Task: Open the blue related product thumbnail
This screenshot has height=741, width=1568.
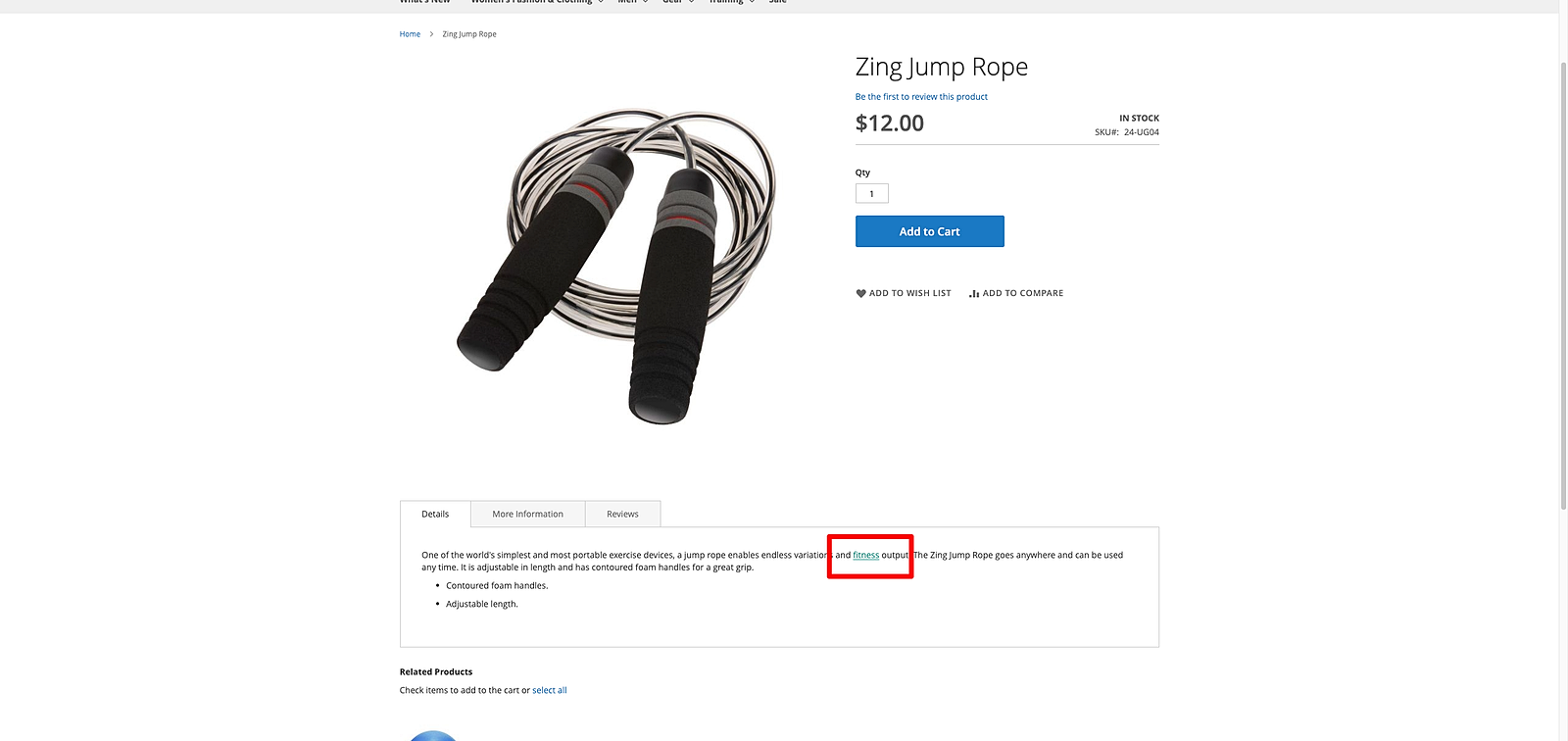Action: [x=432, y=735]
